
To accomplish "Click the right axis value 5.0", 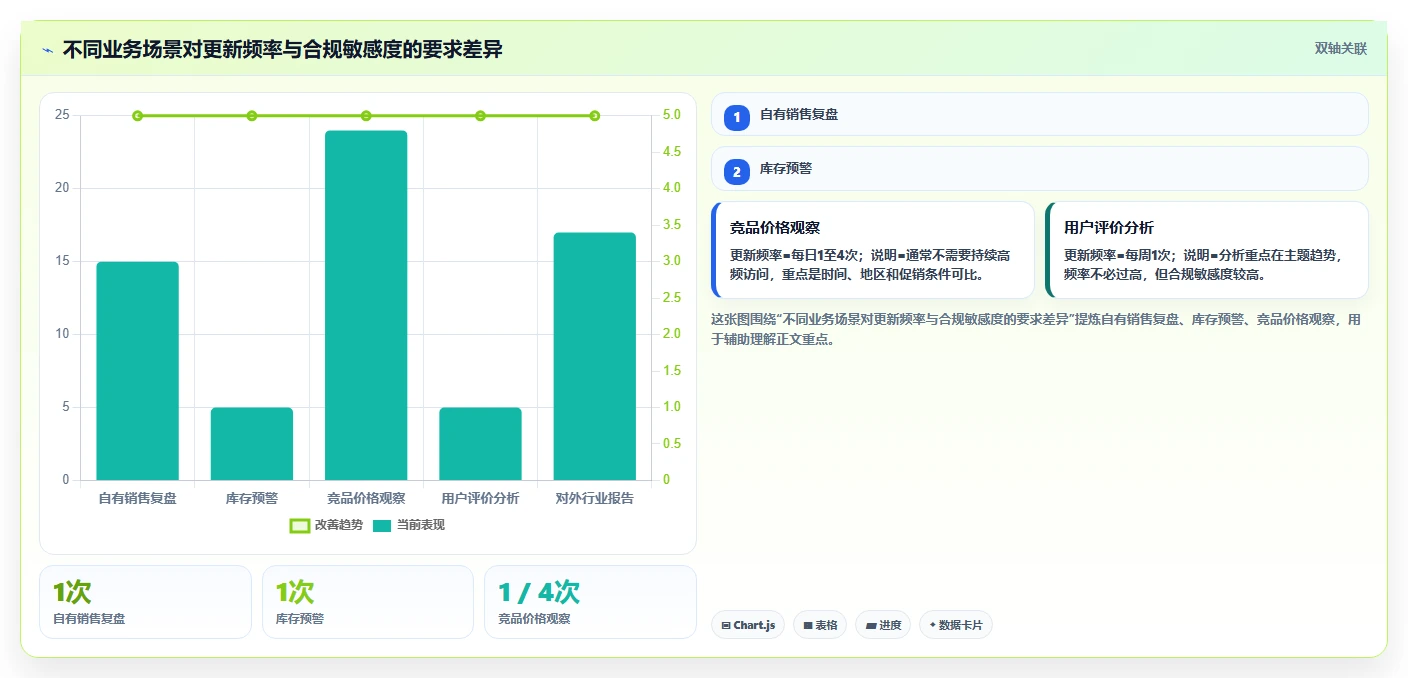I will (672, 115).
